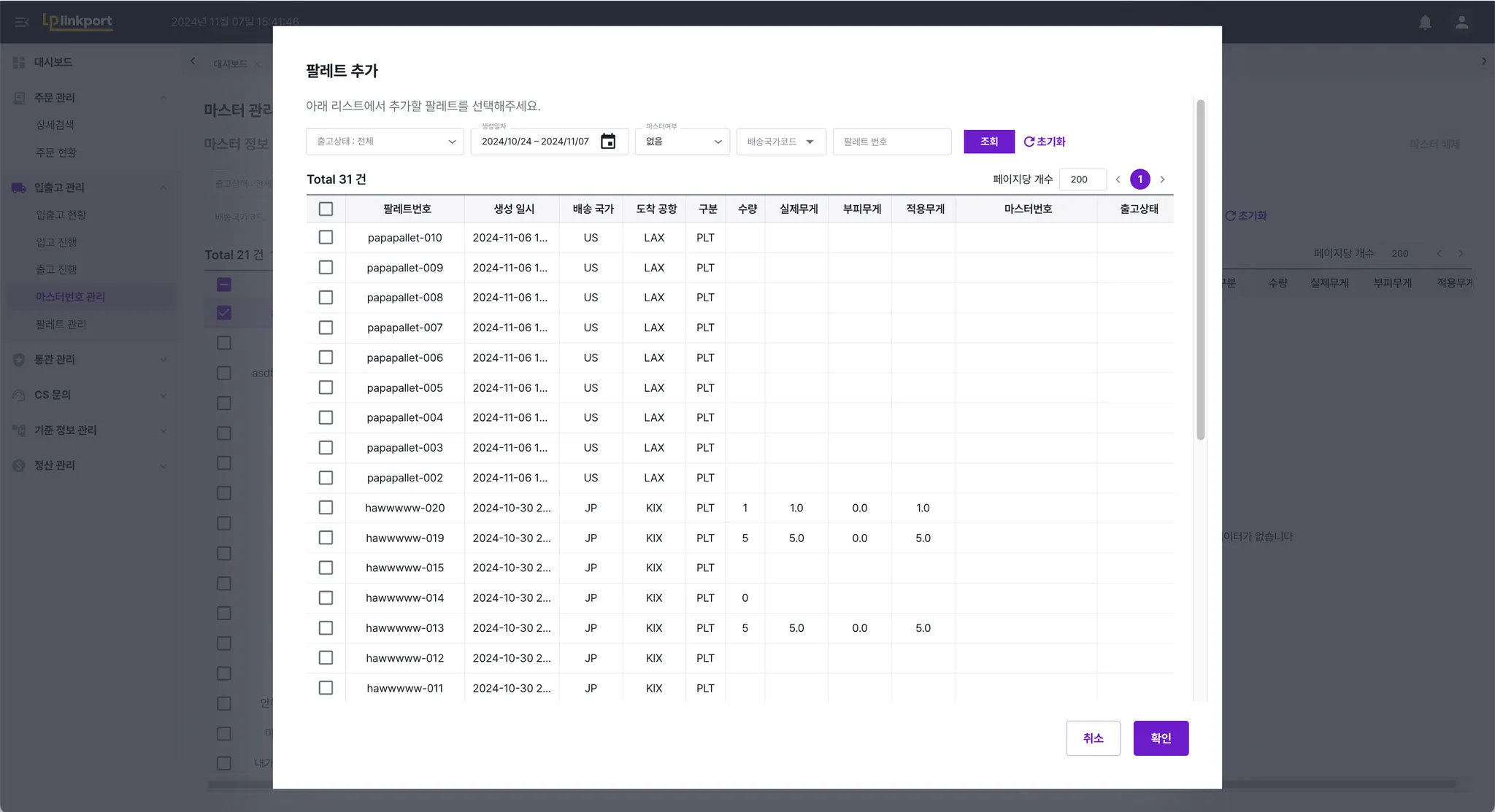
Task: Click the notification bell icon
Action: coord(1425,22)
